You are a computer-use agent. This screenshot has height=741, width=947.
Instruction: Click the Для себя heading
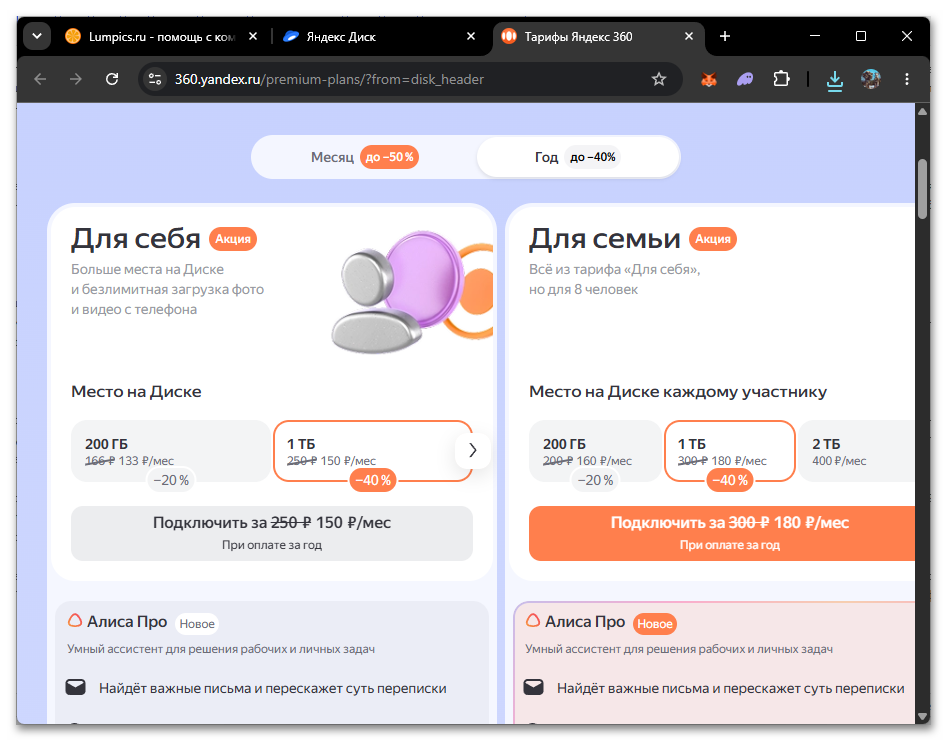point(136,239)
